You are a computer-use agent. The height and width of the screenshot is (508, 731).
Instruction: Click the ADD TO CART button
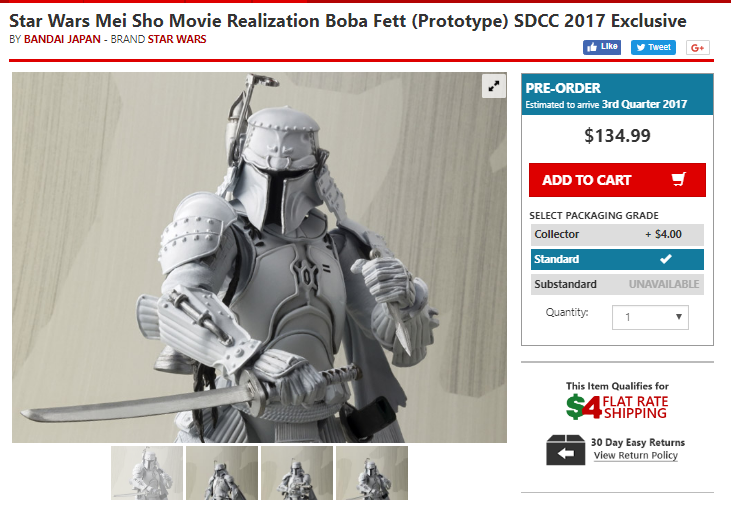tap(617, 180)
